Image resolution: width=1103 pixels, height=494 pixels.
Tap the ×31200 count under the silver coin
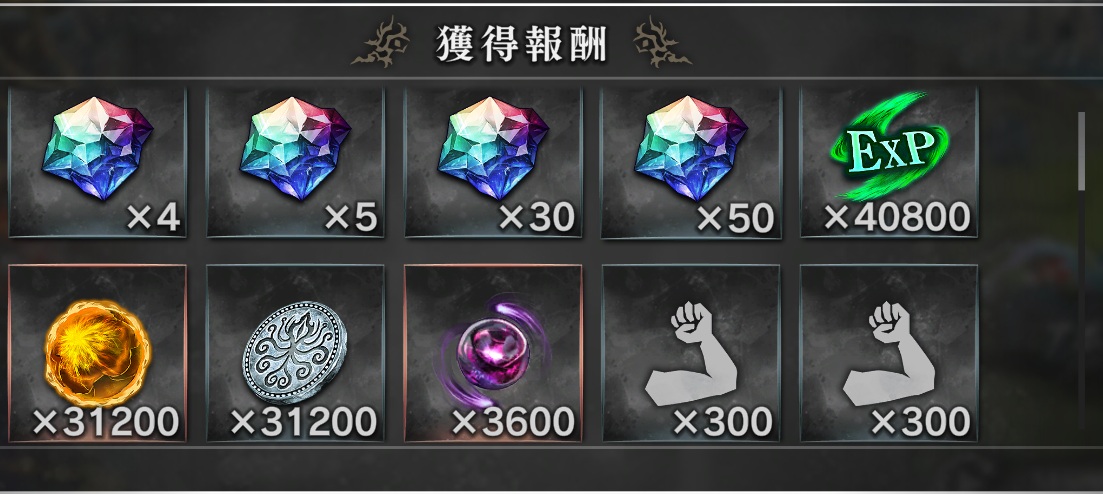[303, 422]
